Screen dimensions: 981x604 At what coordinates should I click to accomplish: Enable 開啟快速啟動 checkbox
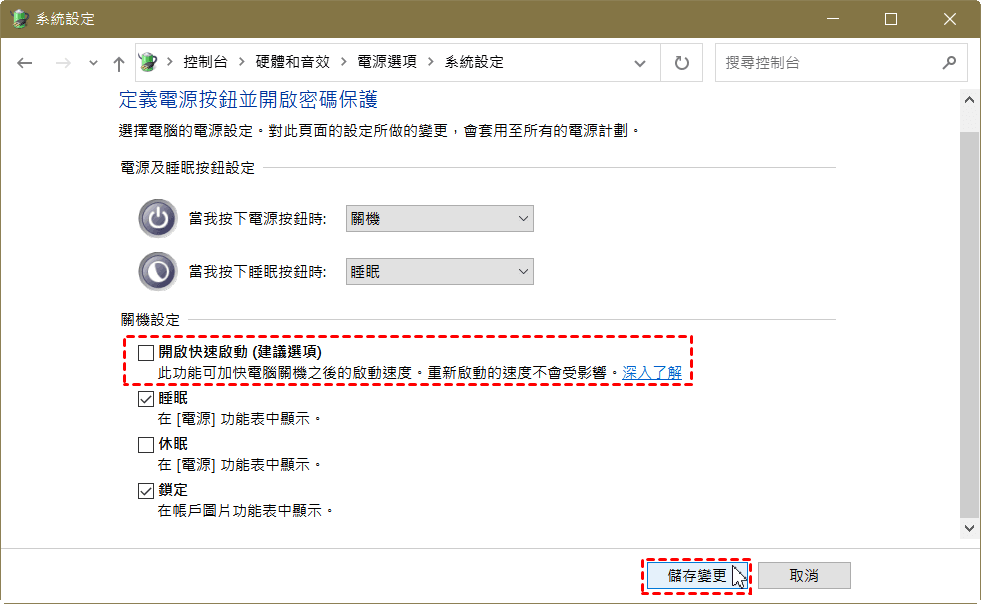pyautogui.click(x=146, y=352)
